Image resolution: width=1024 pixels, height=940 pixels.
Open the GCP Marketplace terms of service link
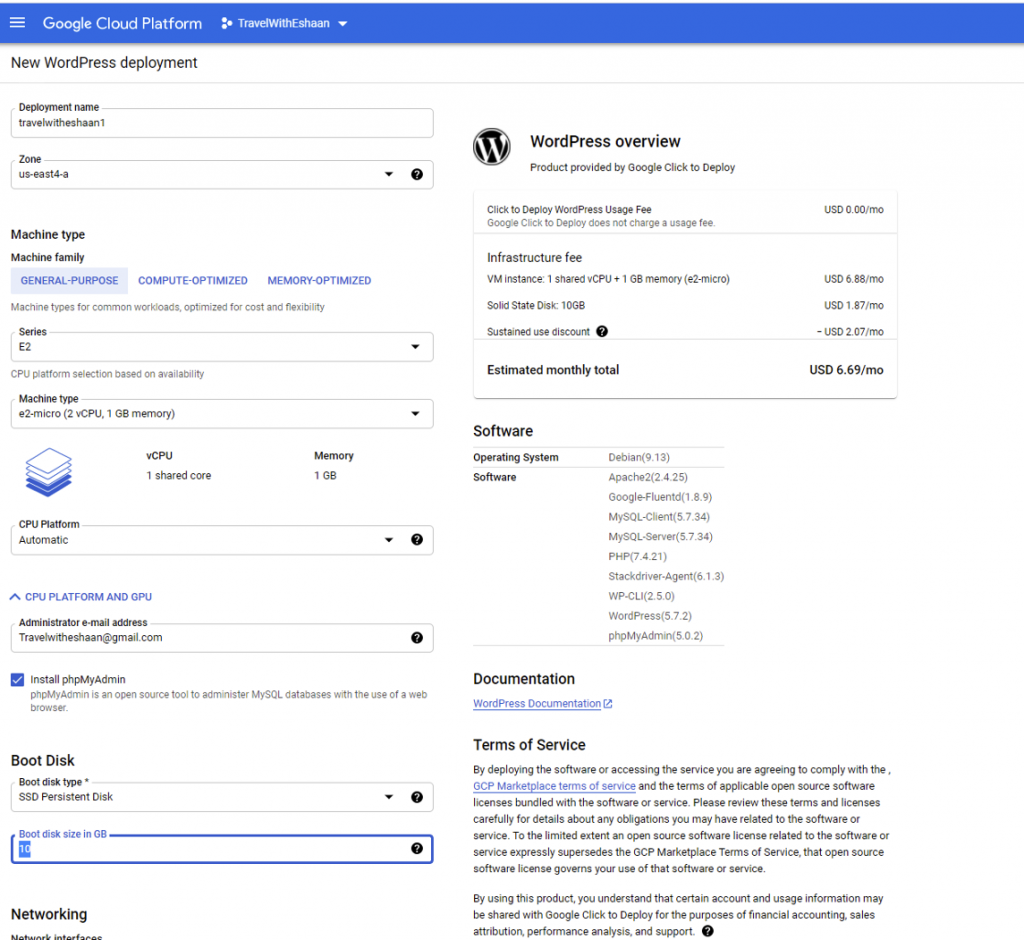point(554,786)
